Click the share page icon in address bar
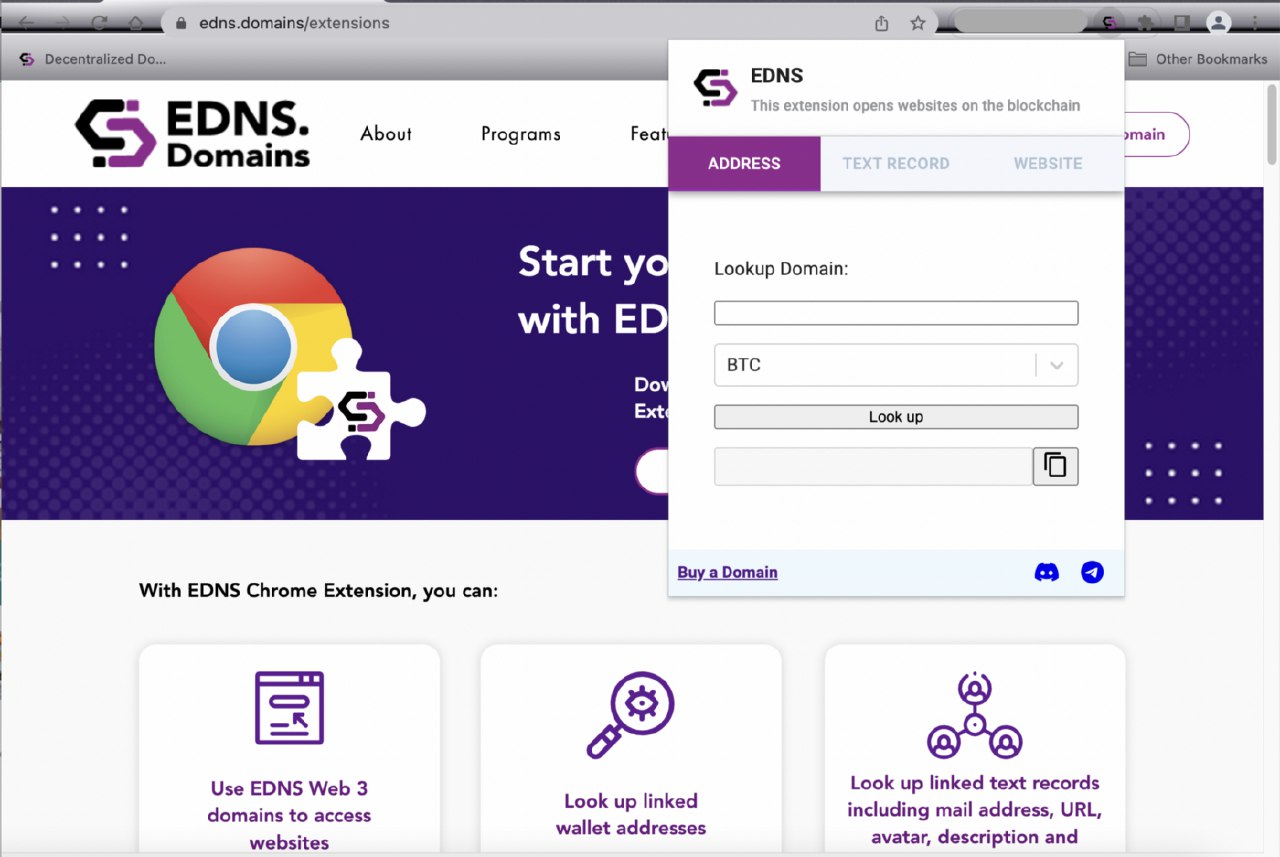Screen dimensions: 1280x857 [881, 23]
